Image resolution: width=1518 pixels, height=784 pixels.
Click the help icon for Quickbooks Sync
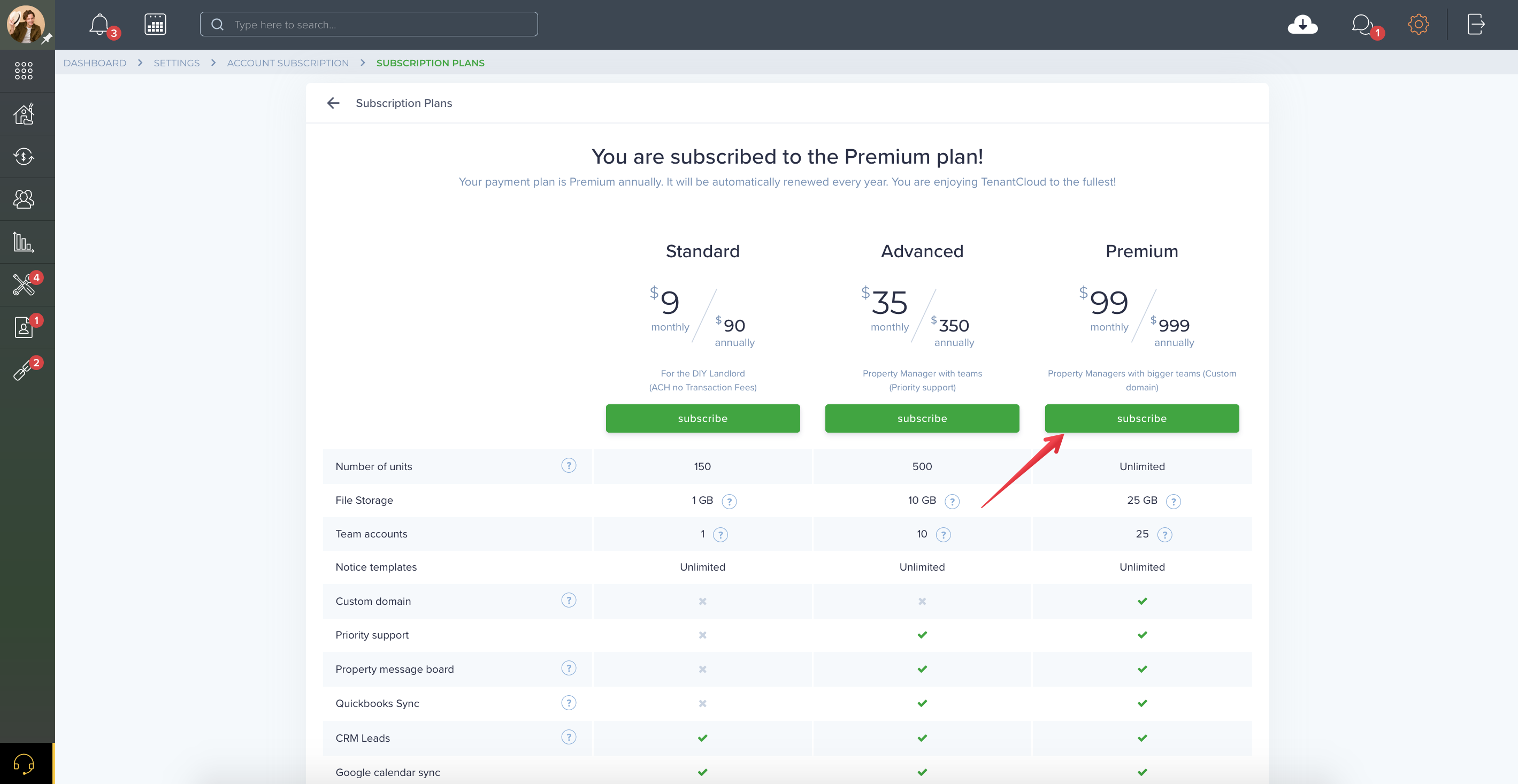pyautogui.click(x=568, y=703)
